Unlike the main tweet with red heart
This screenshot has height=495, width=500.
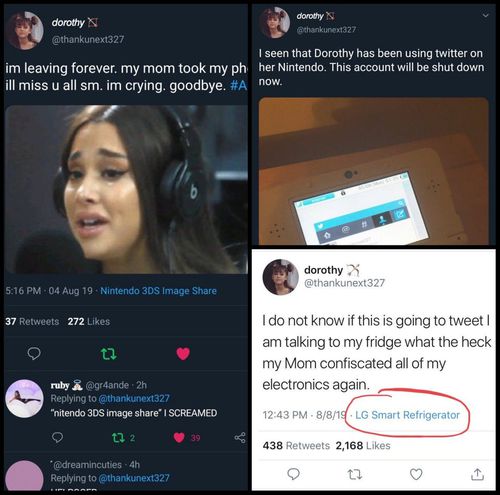tap(183, 353)
